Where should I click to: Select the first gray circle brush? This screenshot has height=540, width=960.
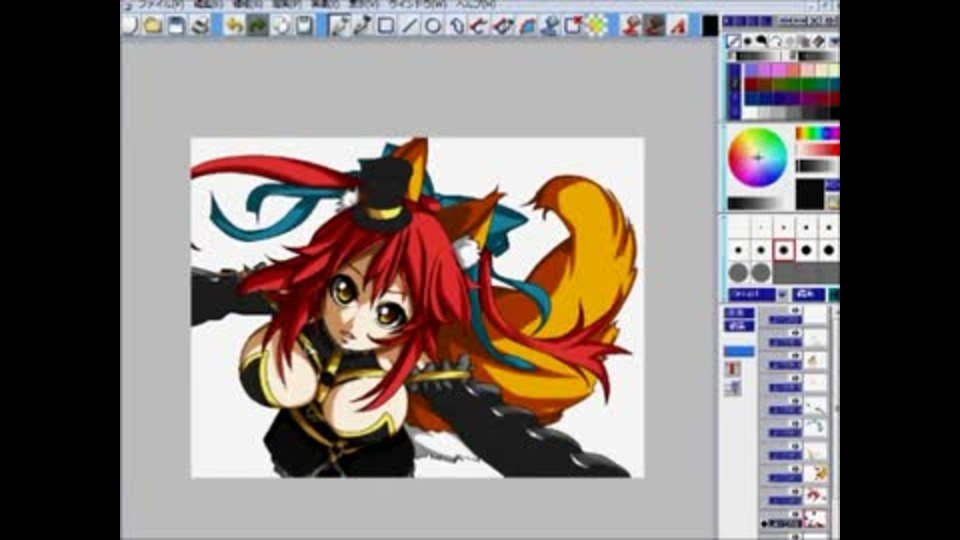(x=738, y=272)
